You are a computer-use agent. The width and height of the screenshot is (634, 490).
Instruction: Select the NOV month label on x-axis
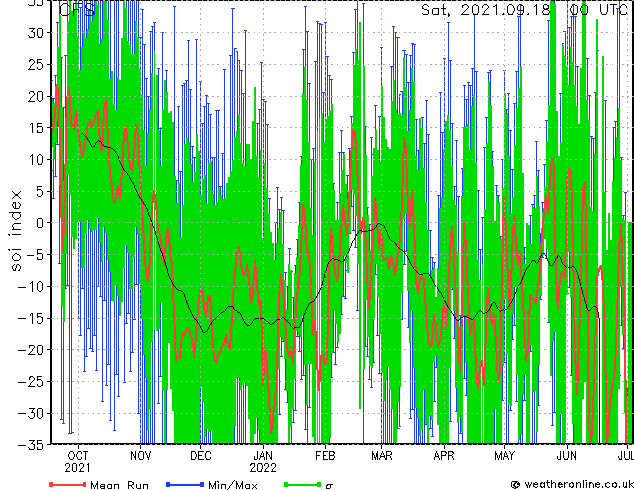141,454
